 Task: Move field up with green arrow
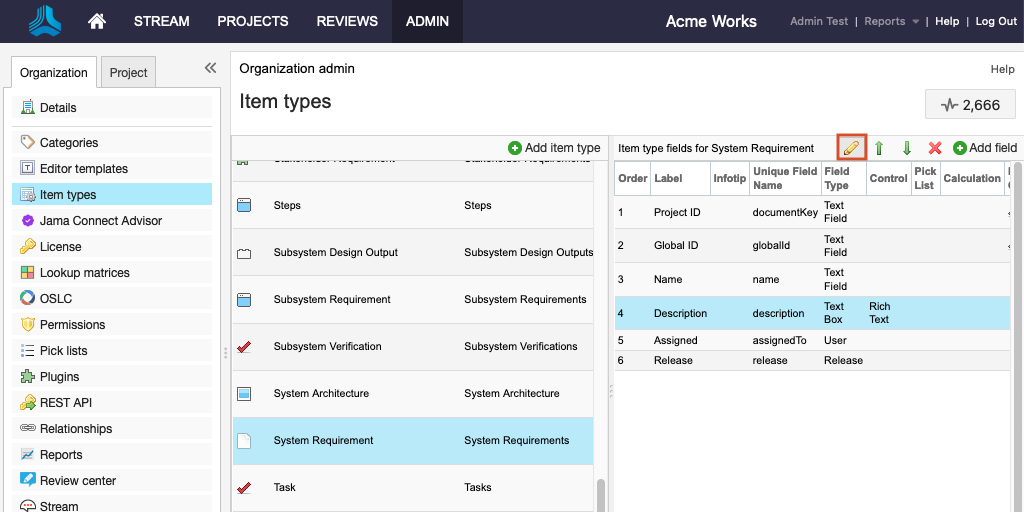(x=879, y=148)
